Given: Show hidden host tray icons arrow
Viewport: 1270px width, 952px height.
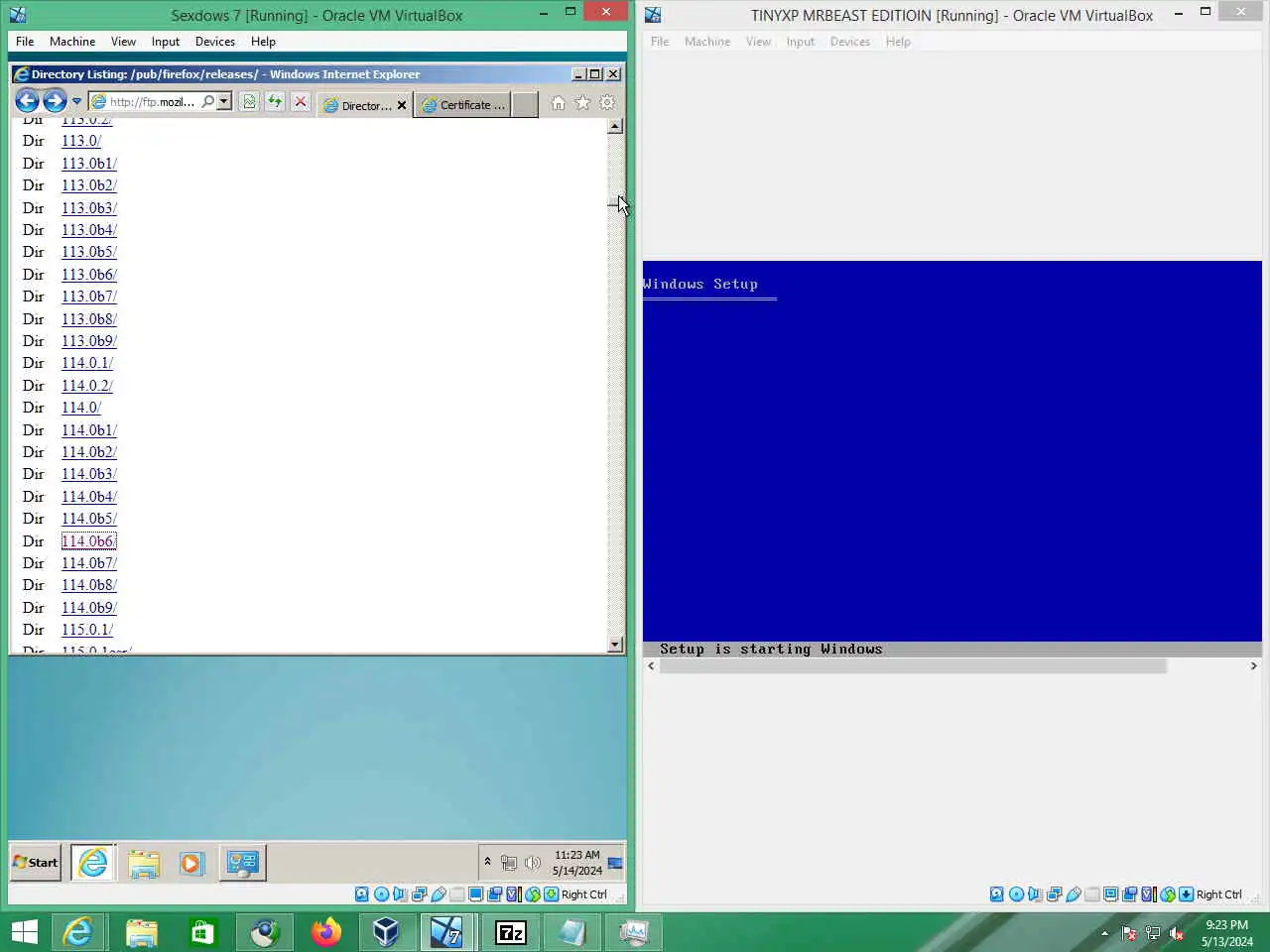Looking at the screenshot, I should pyautogui.click(x=1104, y=933).
